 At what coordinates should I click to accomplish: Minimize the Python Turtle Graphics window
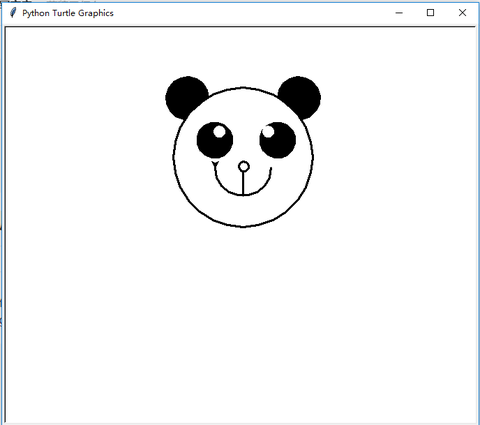pyautogui.click(x=399, y=13)
